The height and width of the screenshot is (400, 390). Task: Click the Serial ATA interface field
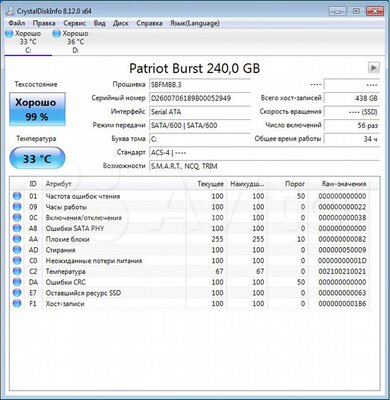[x=200, y=112]
